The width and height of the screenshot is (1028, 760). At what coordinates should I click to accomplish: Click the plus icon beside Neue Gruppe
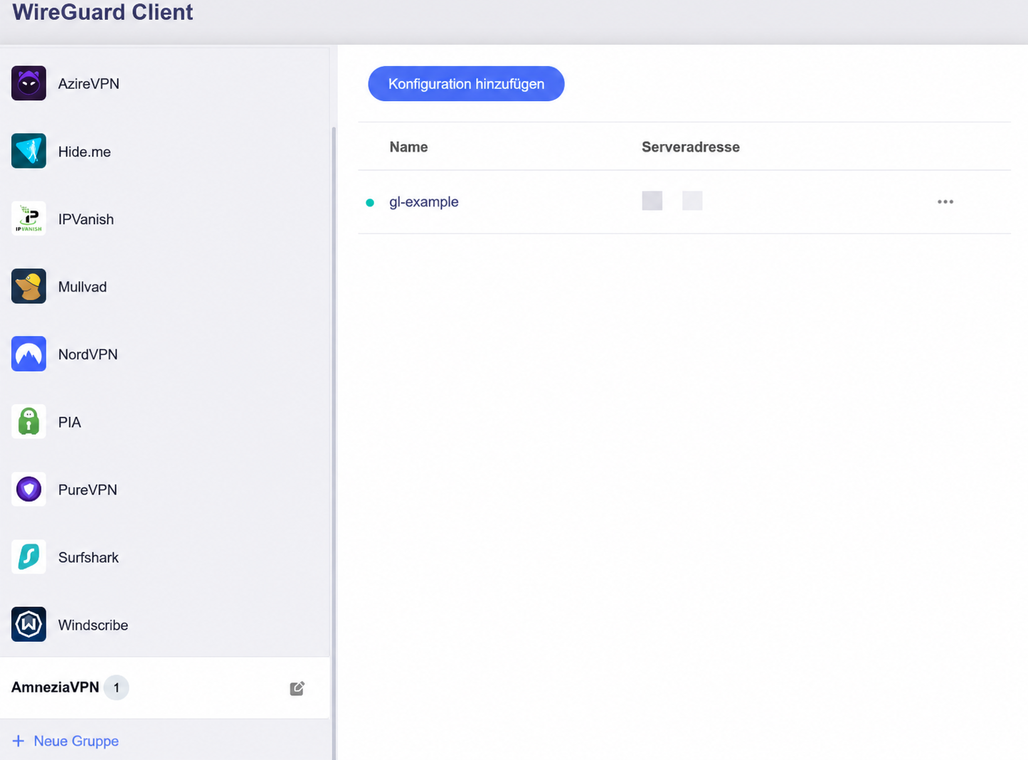18,741
